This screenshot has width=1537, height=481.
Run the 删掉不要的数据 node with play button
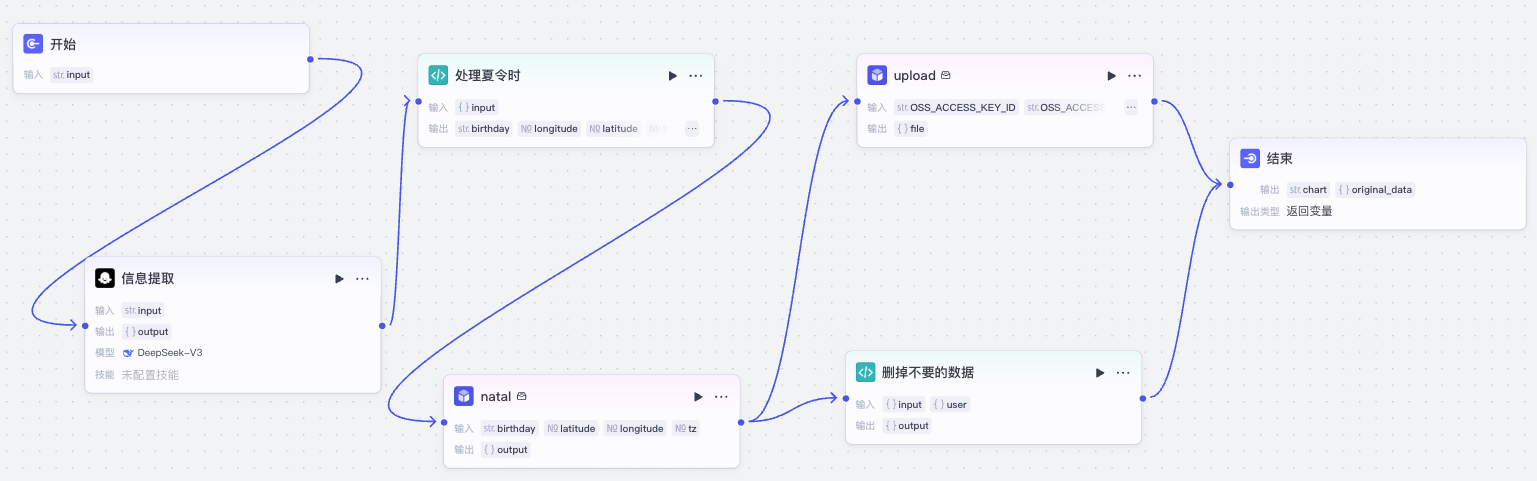tap(1100, 372)
